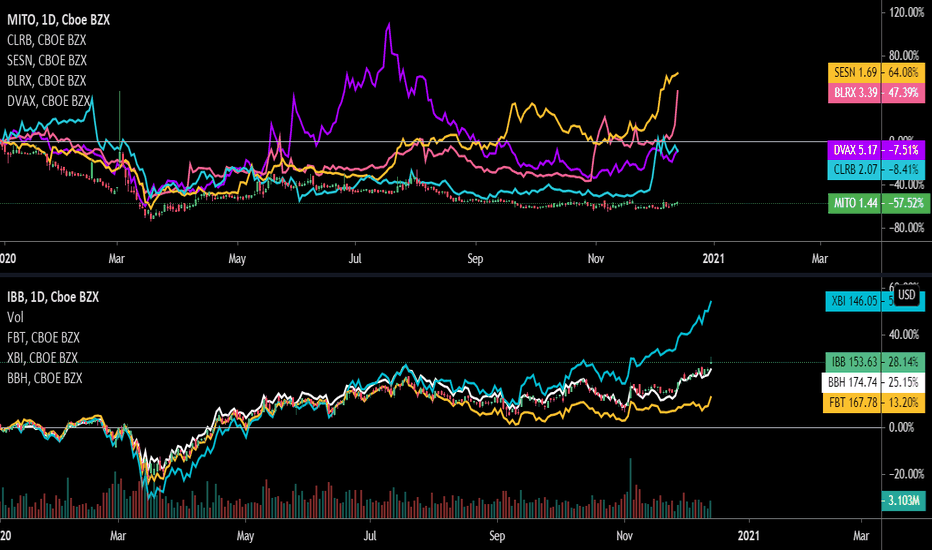This screenshot has height=550, width=932.
Task: Select the BLRX, CBOE BZX legend entry
Action: pyautogui.click(x=46, y=80)
